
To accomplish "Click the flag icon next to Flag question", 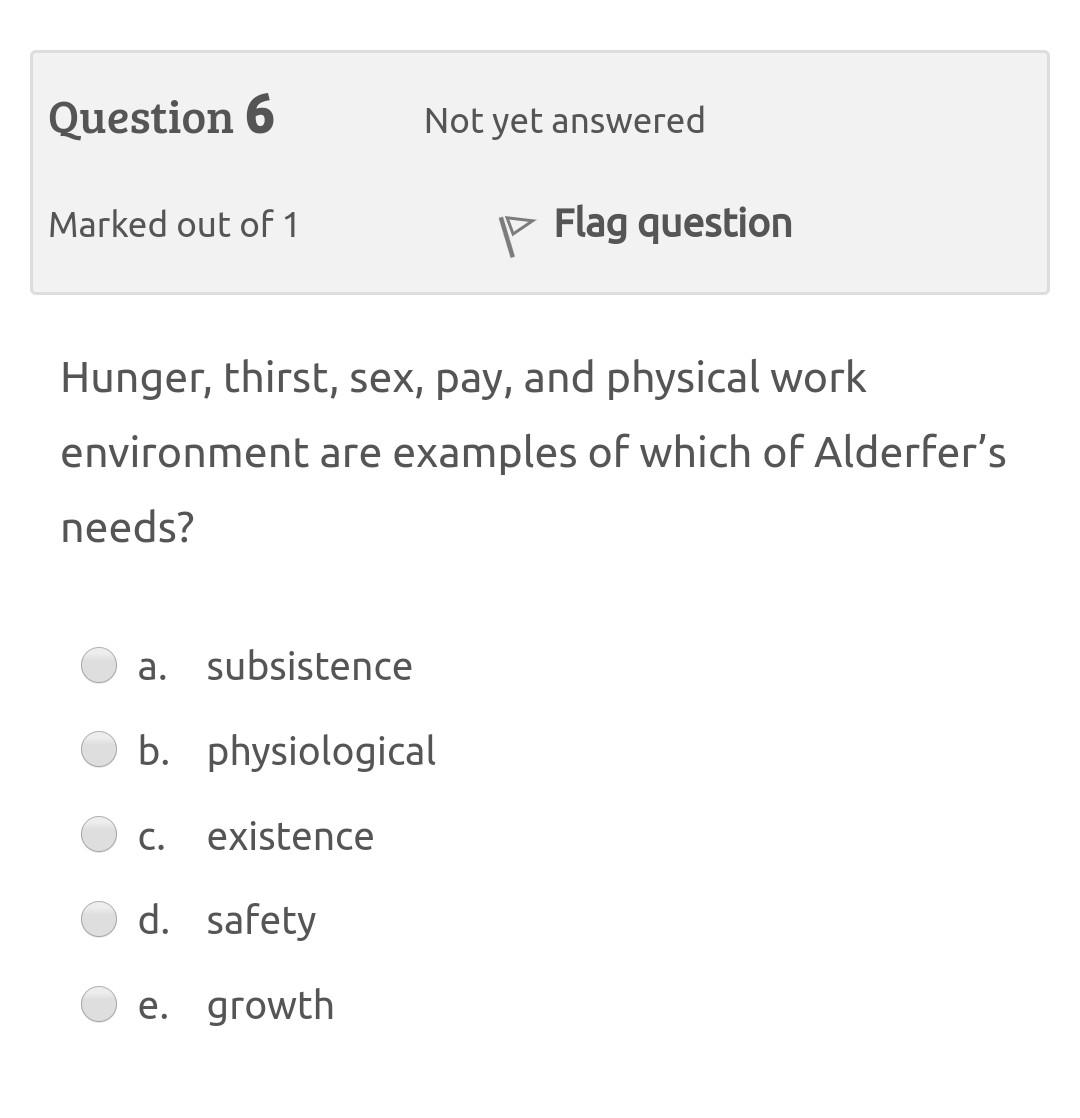I will click(515, 225).
